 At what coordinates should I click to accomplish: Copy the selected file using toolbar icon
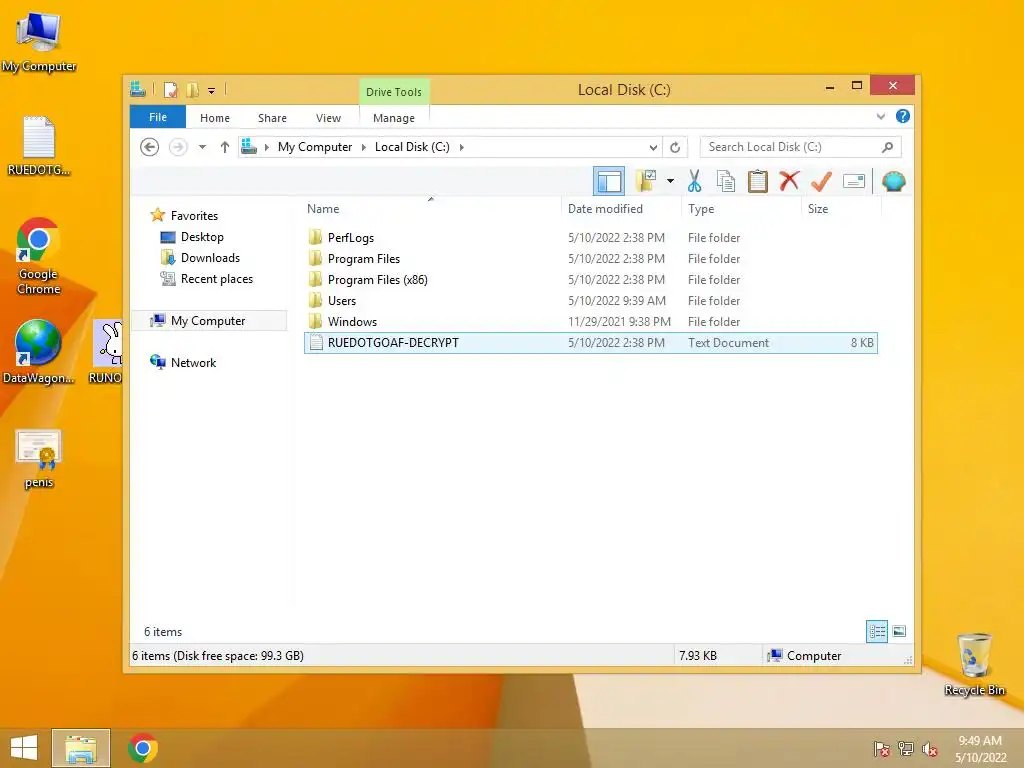click(x=726, y=181)
